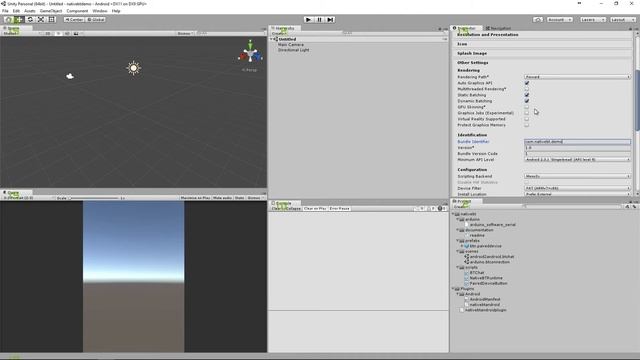
Task: Click the Step frame button
Action: click(330, 20)
